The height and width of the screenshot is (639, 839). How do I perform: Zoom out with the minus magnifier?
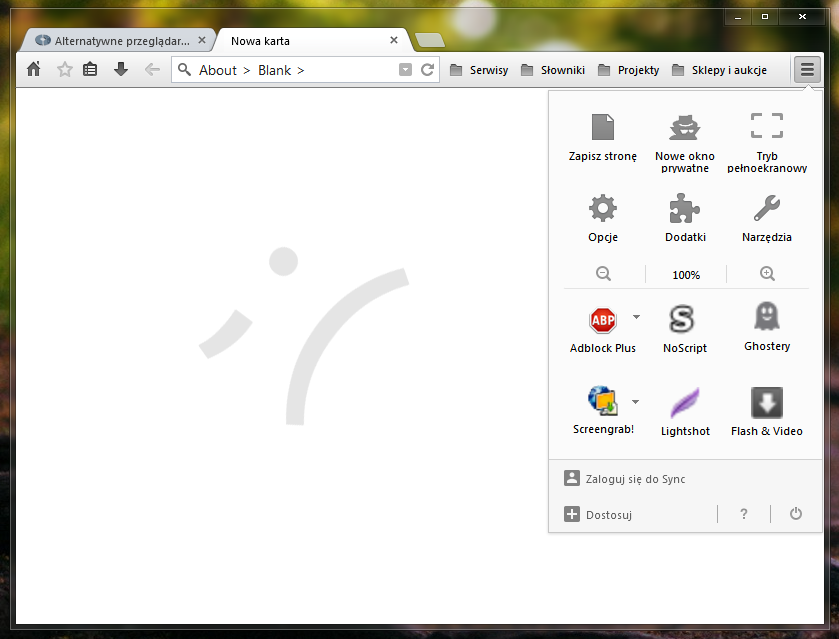(604, 274)
